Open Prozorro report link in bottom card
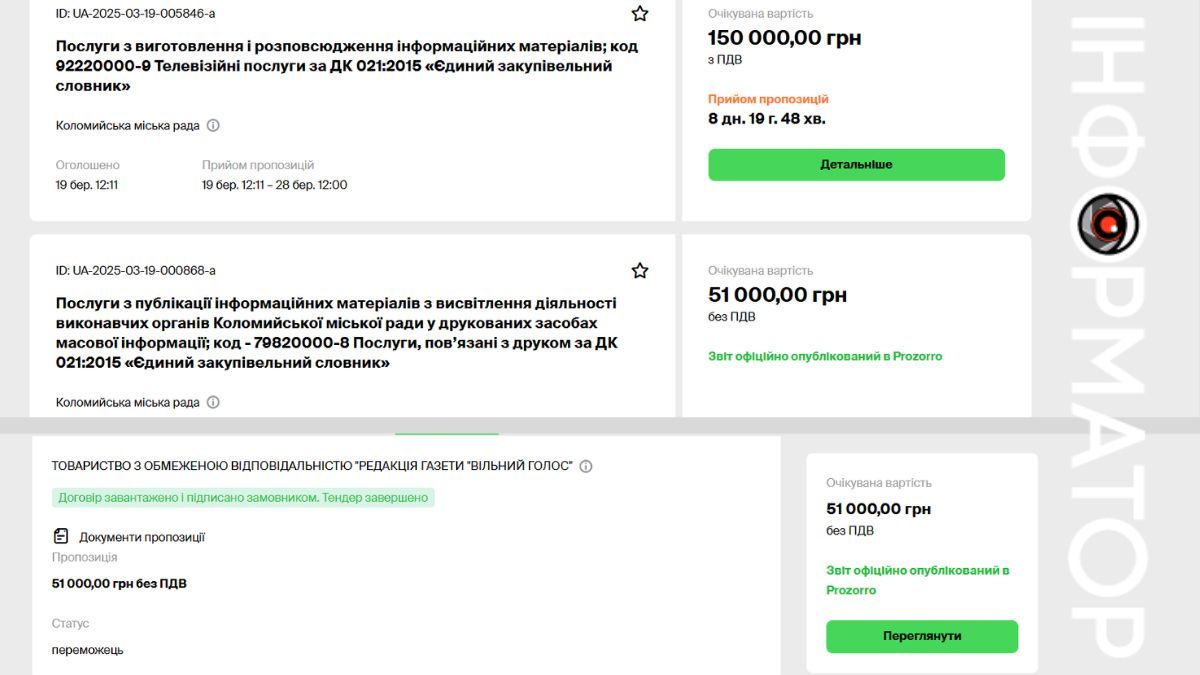 pyautogui.click(x=916, y=579)
